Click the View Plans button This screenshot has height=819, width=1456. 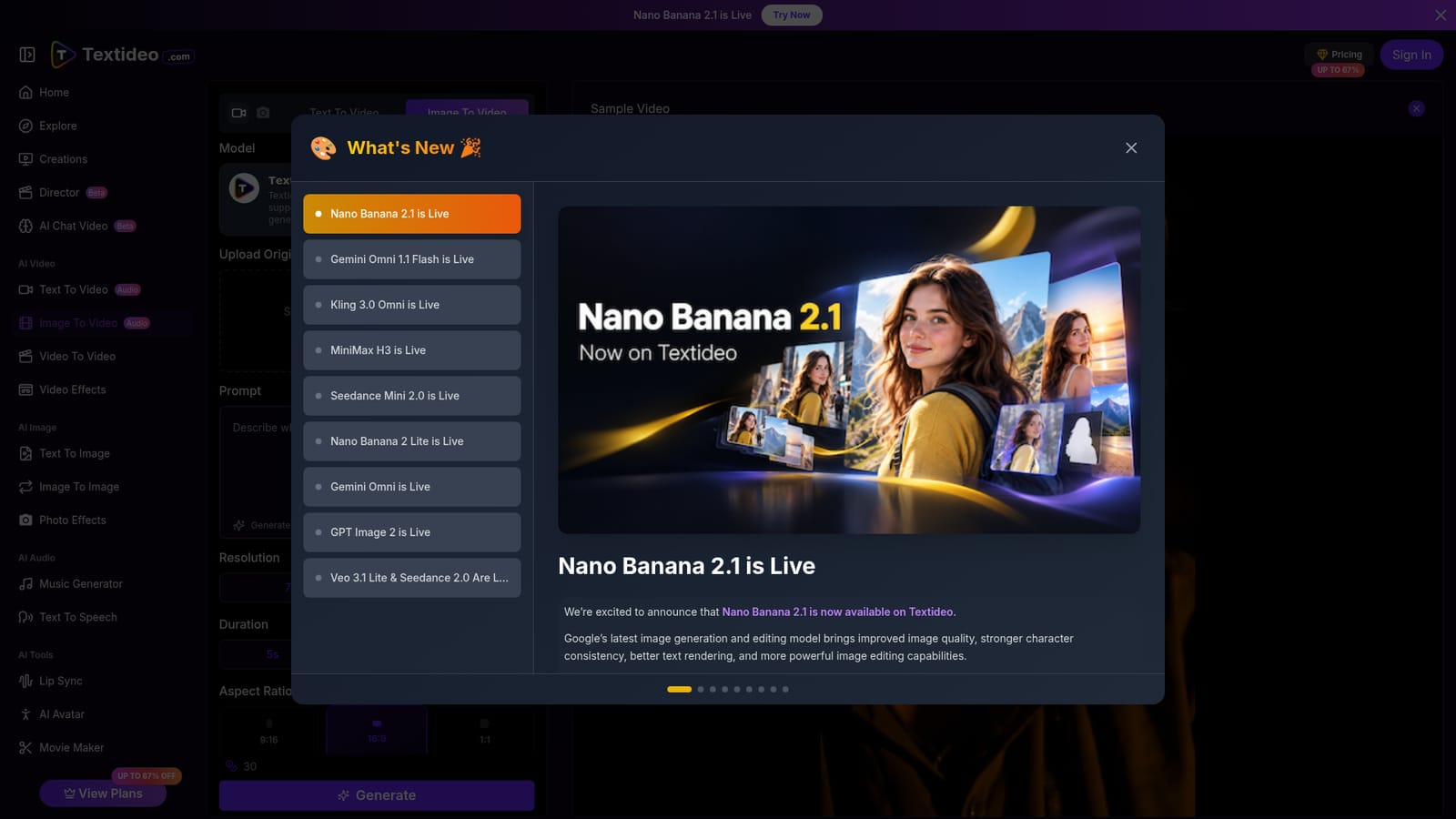click(103, 794)
